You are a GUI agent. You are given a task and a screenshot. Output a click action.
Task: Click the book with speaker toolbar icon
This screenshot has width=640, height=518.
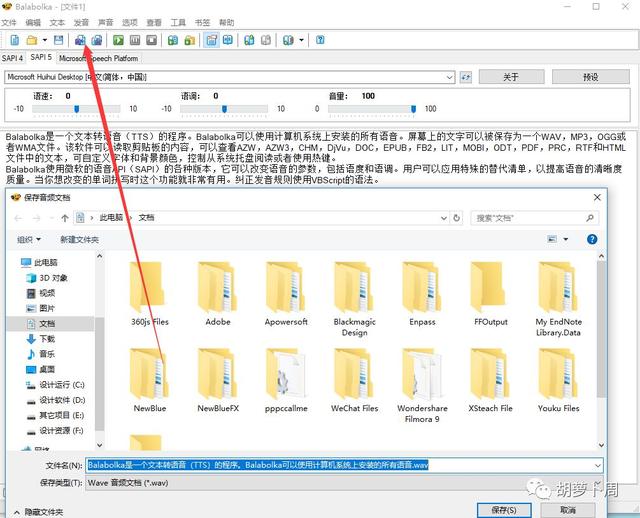point(288,40)
